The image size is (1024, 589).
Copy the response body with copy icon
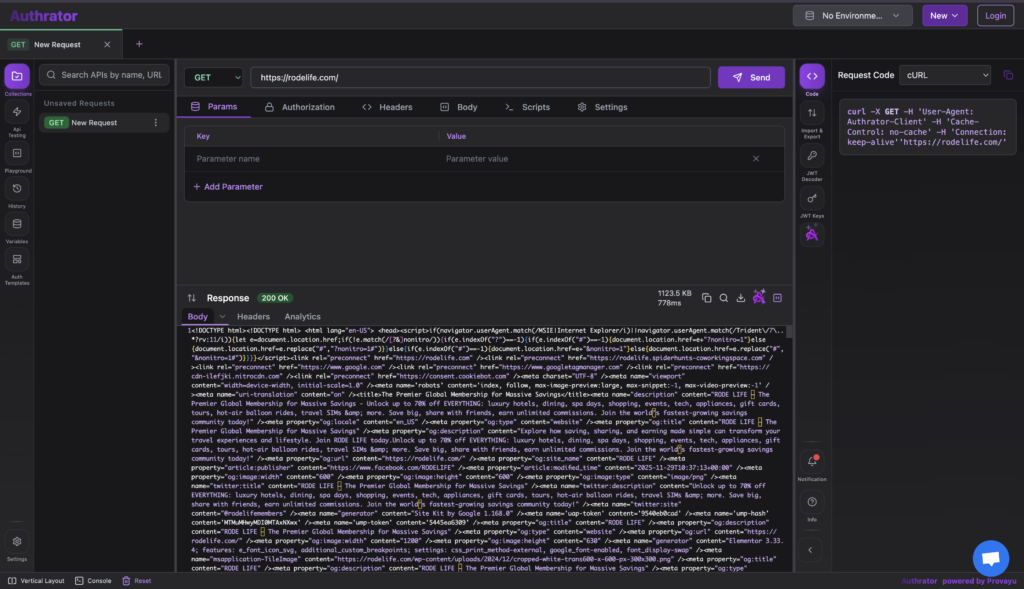point(706,298)
